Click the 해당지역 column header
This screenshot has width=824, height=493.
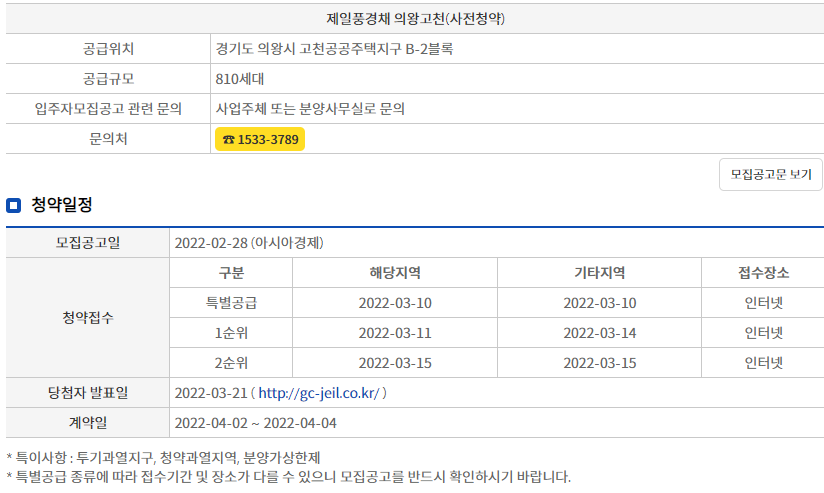395,273
